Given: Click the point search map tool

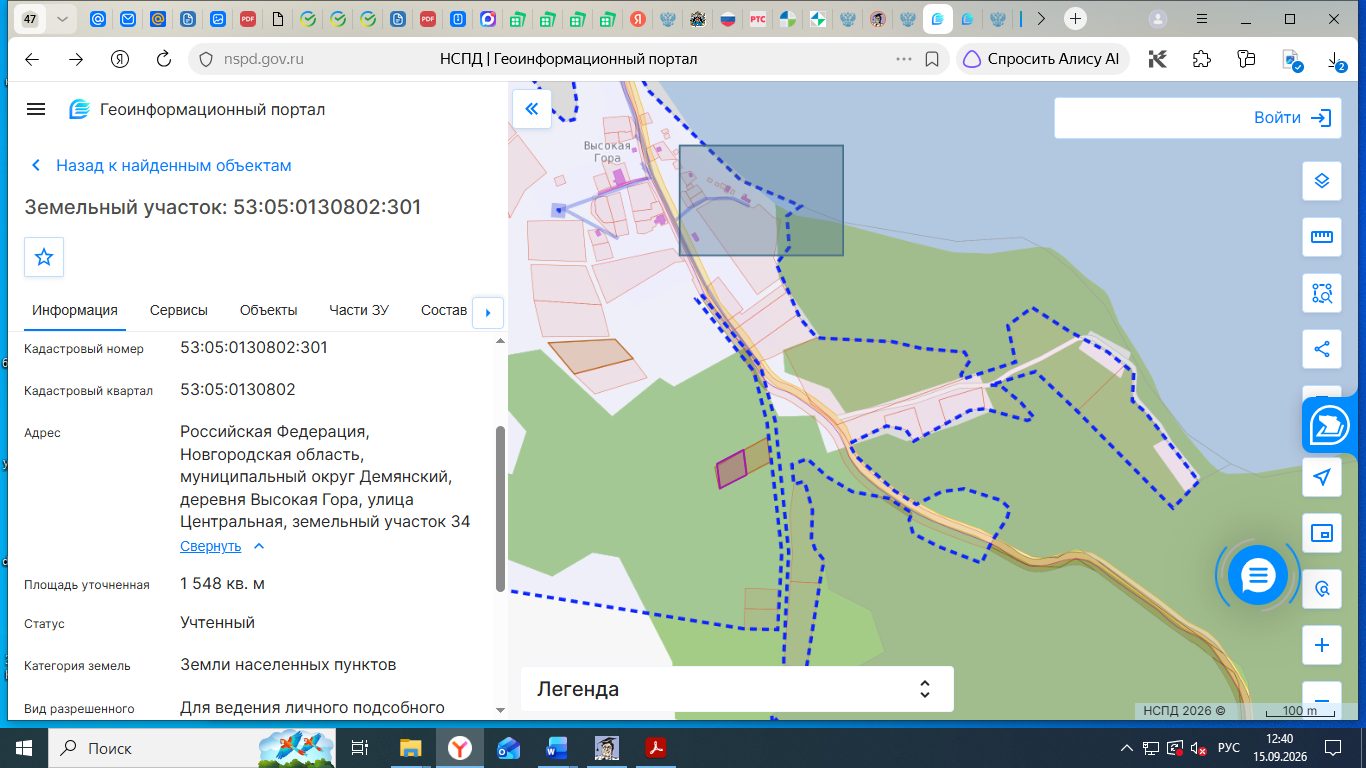Looking at the screenshot, I should [x=1321, y=589].
